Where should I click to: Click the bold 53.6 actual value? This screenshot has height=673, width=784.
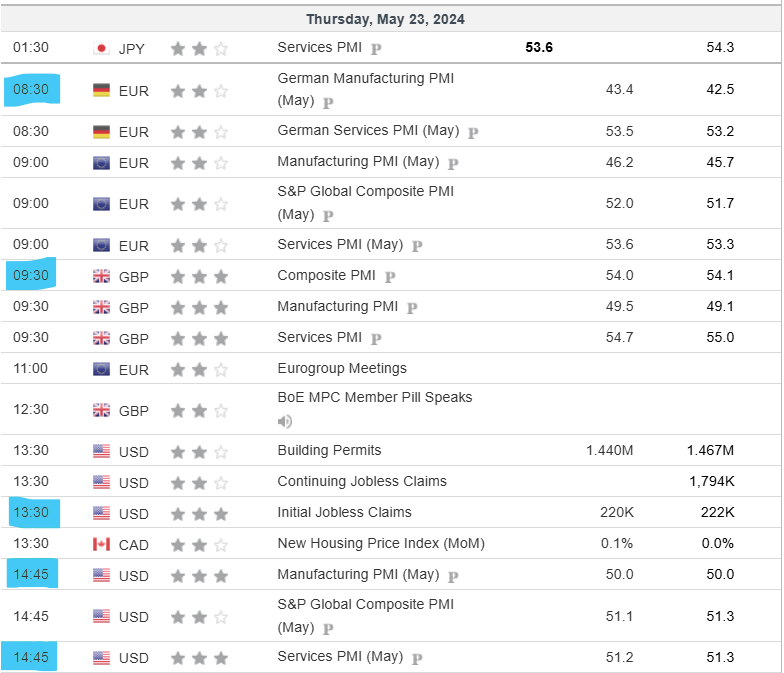[x=539, y=48]
